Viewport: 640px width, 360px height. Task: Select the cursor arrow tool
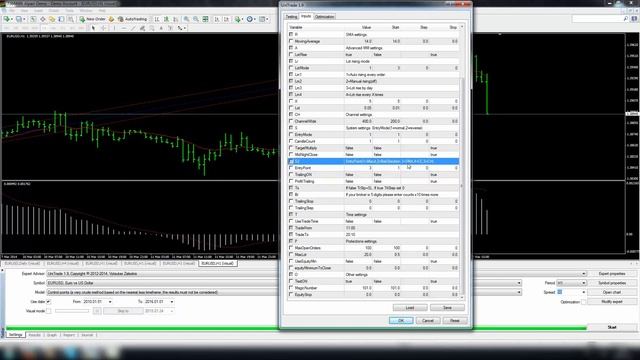point(93,28)
